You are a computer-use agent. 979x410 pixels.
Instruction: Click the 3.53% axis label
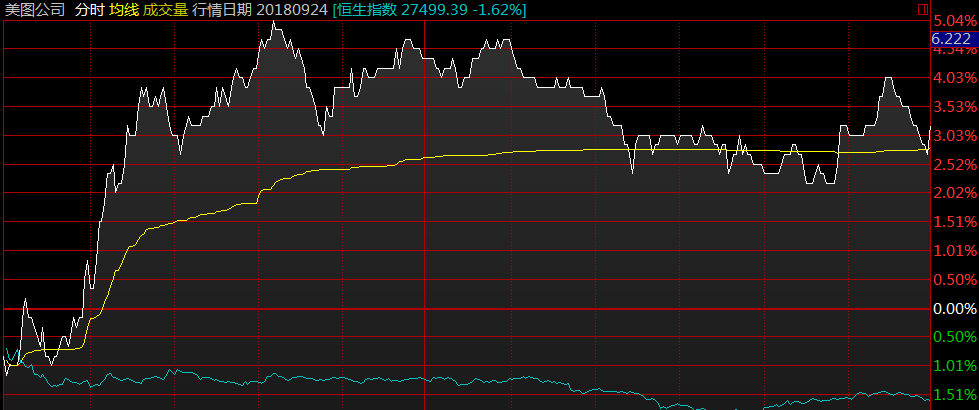point(954,107)
